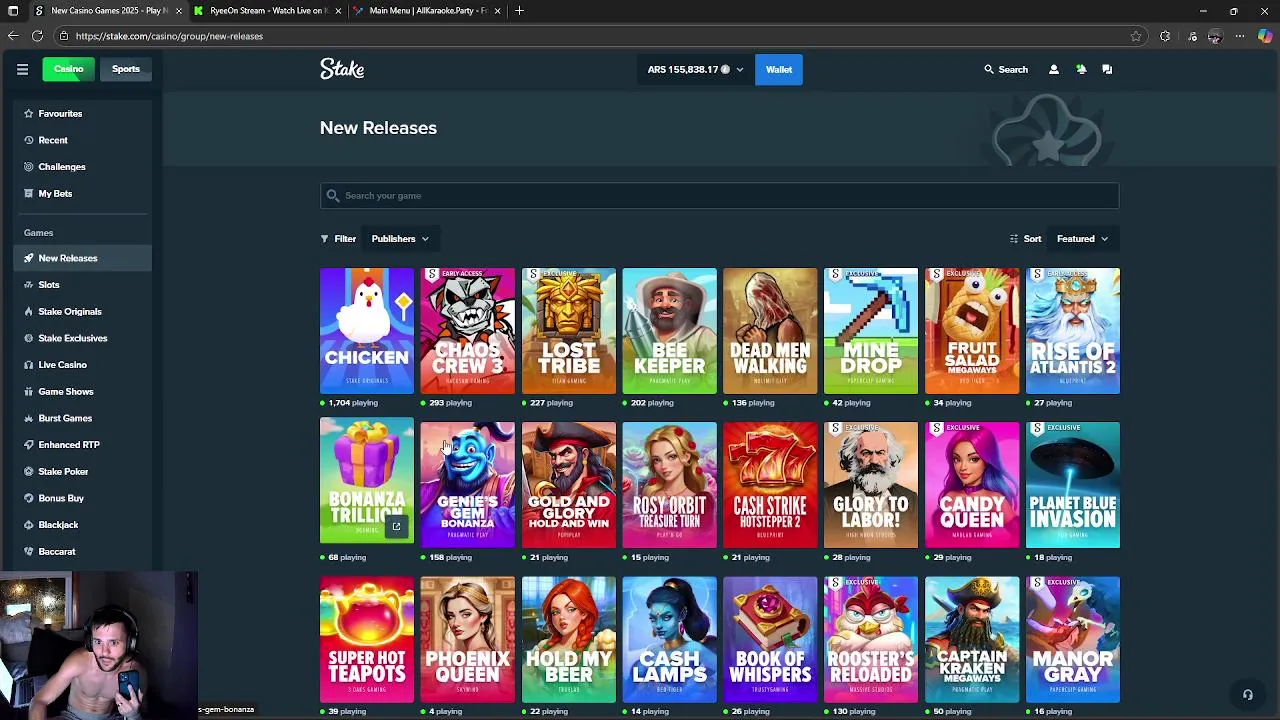The height and width of the screenshot is (720, 1280).
Task: Click the Wallet button
Action: tap(779, 70)
